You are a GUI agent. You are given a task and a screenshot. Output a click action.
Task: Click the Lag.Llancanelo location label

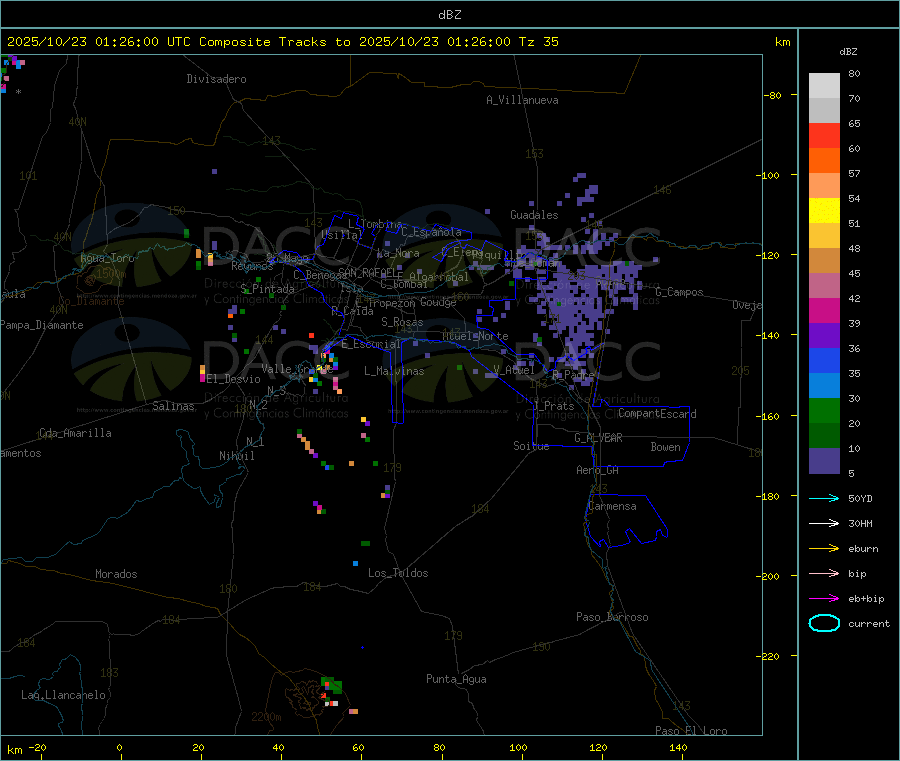(63, 695)
